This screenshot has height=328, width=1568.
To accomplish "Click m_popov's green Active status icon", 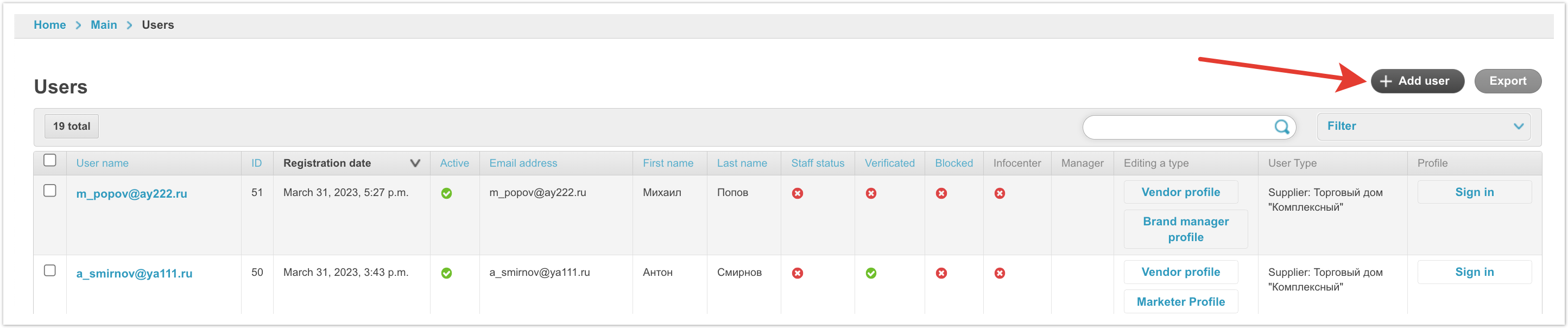I will click(446, 193).
